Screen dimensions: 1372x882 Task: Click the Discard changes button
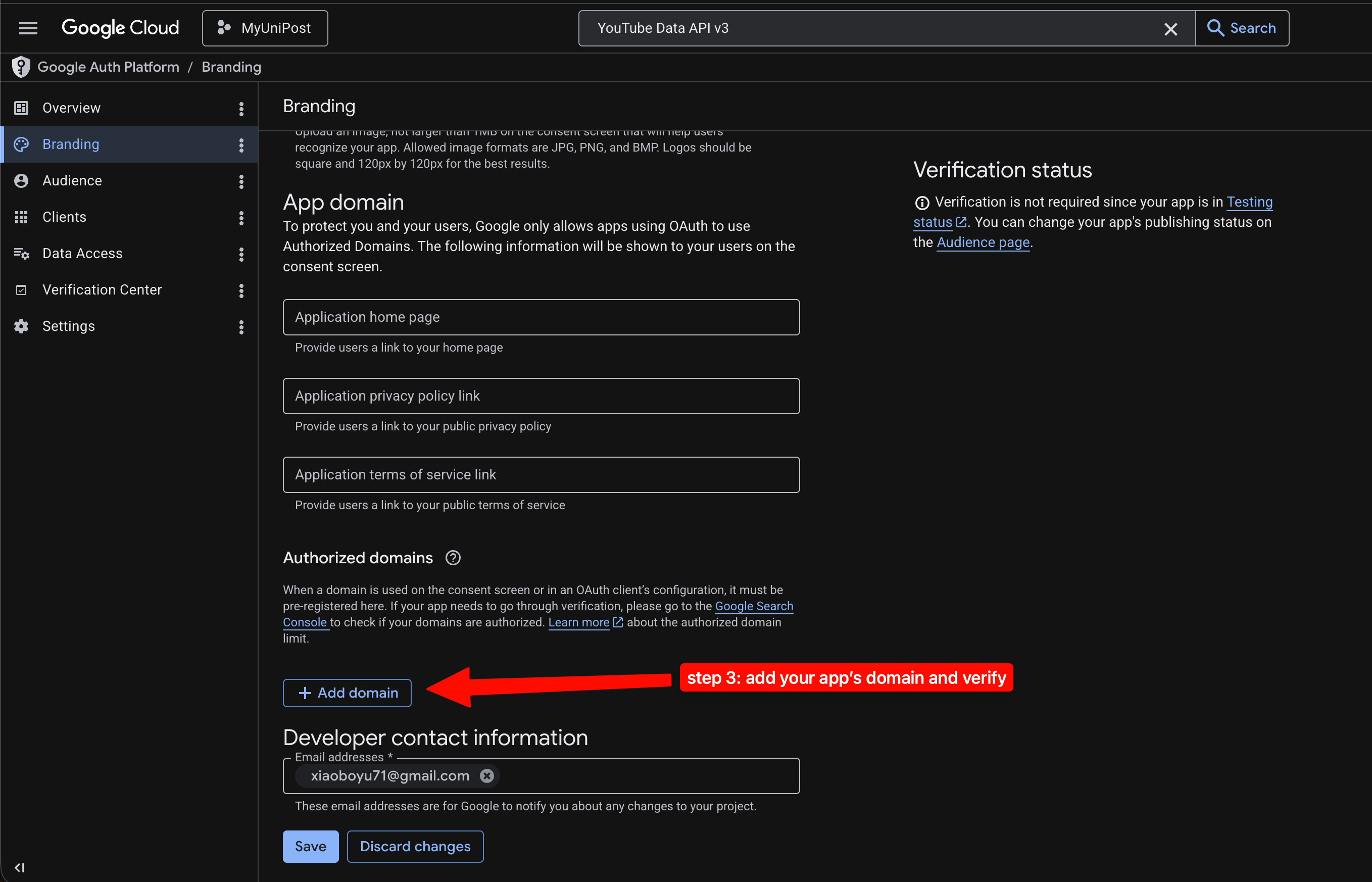[x=415, y=846]
